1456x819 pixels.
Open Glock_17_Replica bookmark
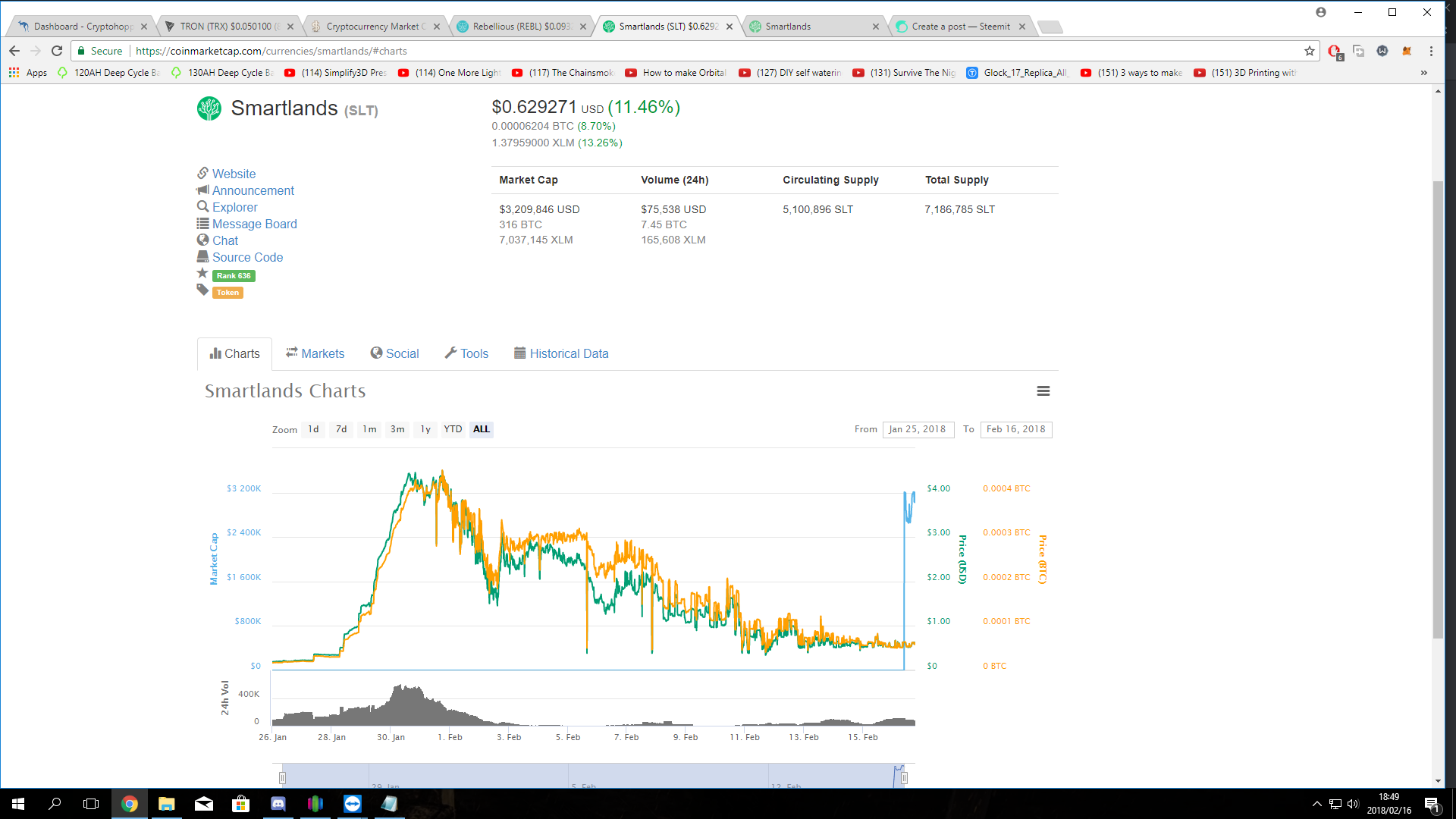click(1018, 73)
